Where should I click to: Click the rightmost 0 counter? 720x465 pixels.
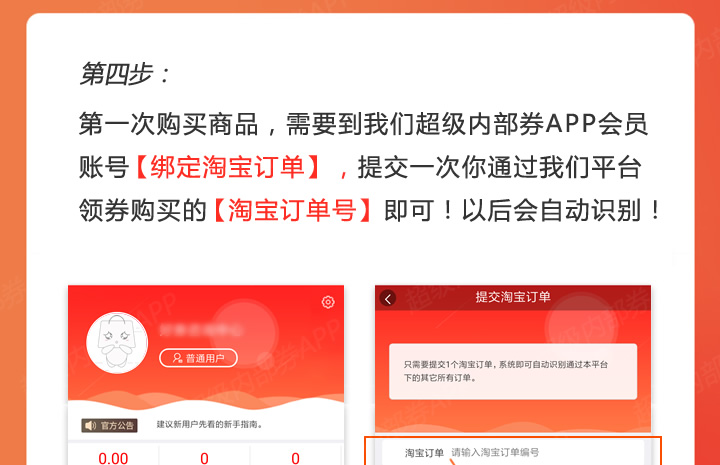[x=295, y=458]
